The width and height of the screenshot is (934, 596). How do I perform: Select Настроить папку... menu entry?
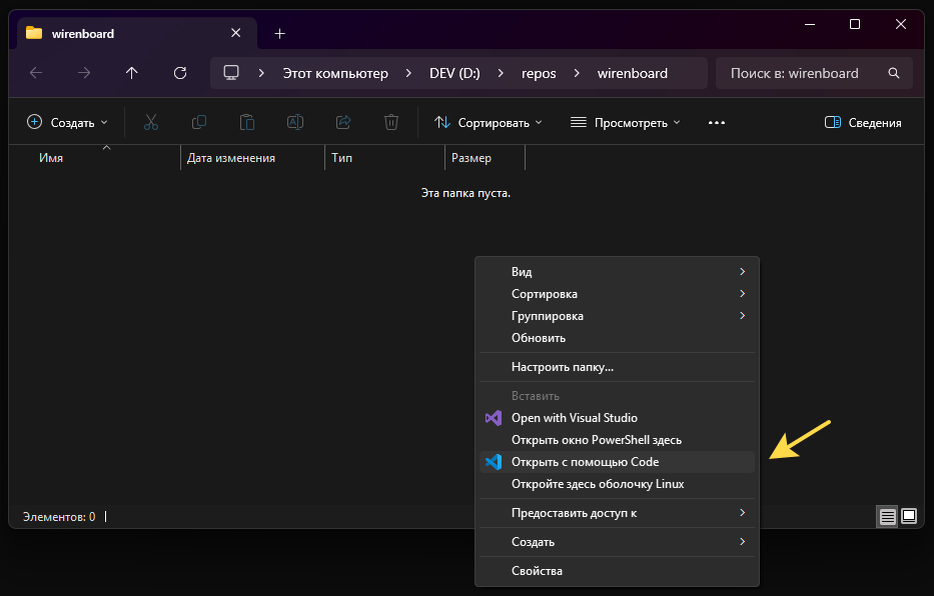(x=617, y=367)
